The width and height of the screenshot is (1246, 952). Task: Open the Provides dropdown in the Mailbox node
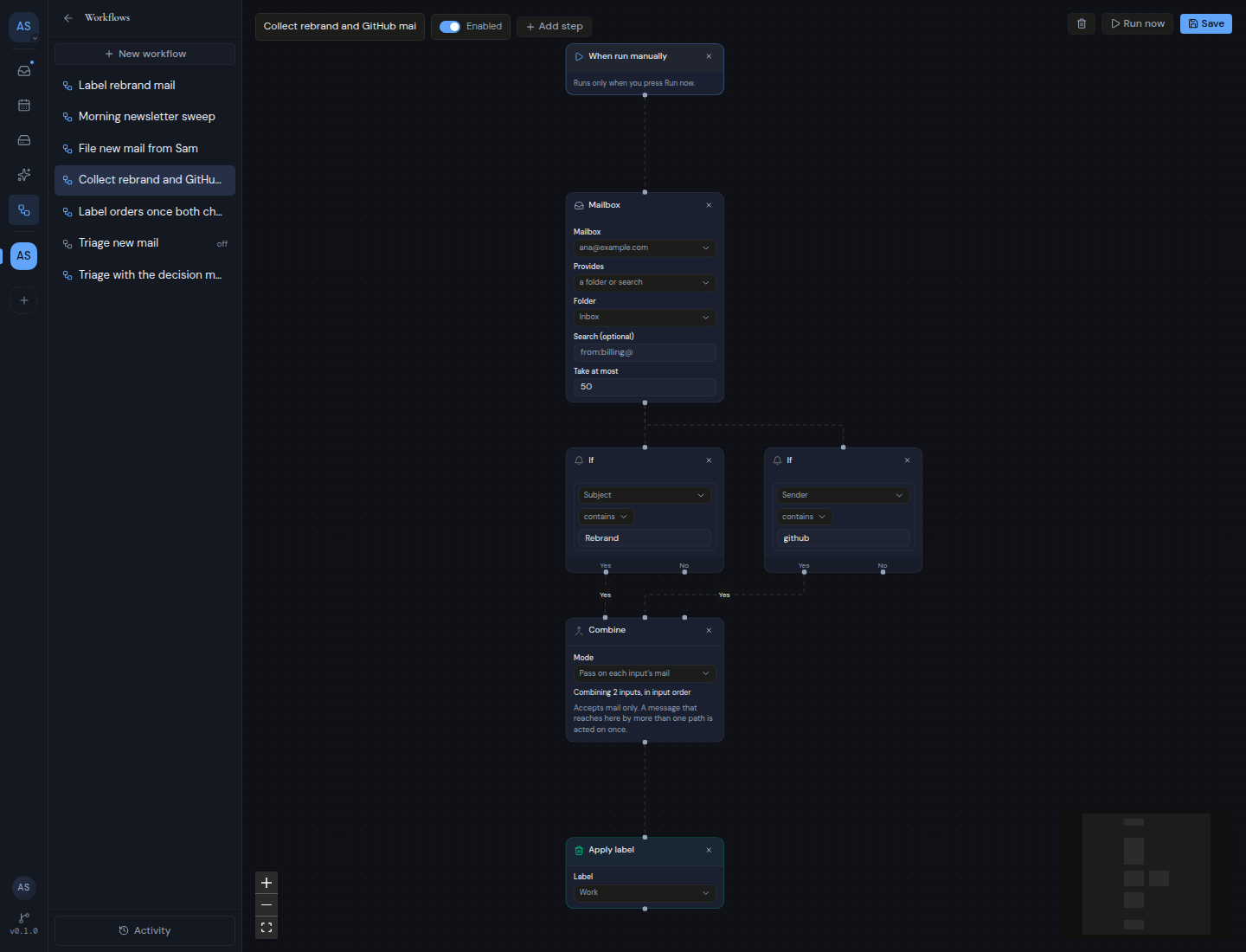pyautogui.click(x=645, y=283)
